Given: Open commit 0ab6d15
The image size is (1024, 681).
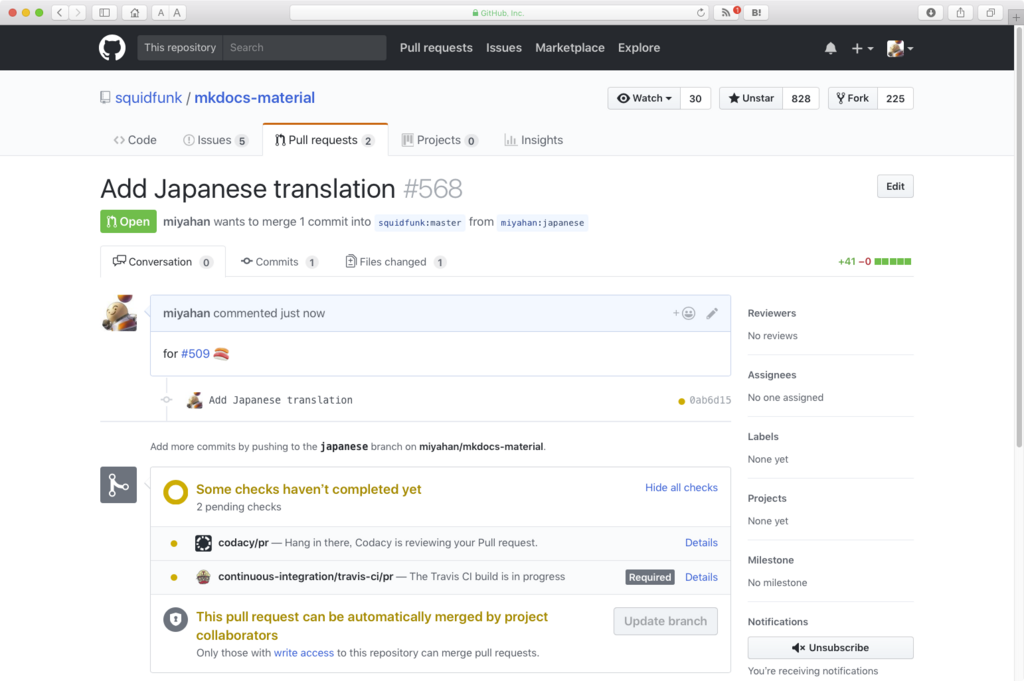Looking at the screenshot, I should pyautogui.click(x=710, y=400).
